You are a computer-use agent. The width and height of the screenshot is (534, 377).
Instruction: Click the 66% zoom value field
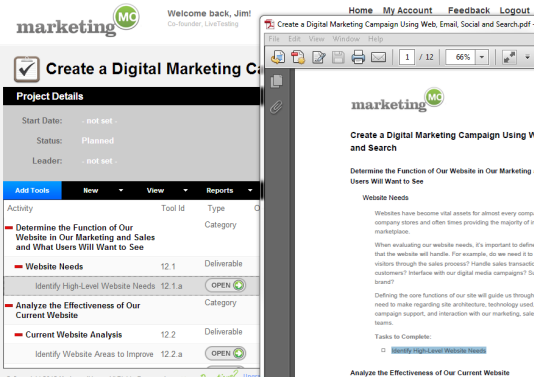[461, 57]
